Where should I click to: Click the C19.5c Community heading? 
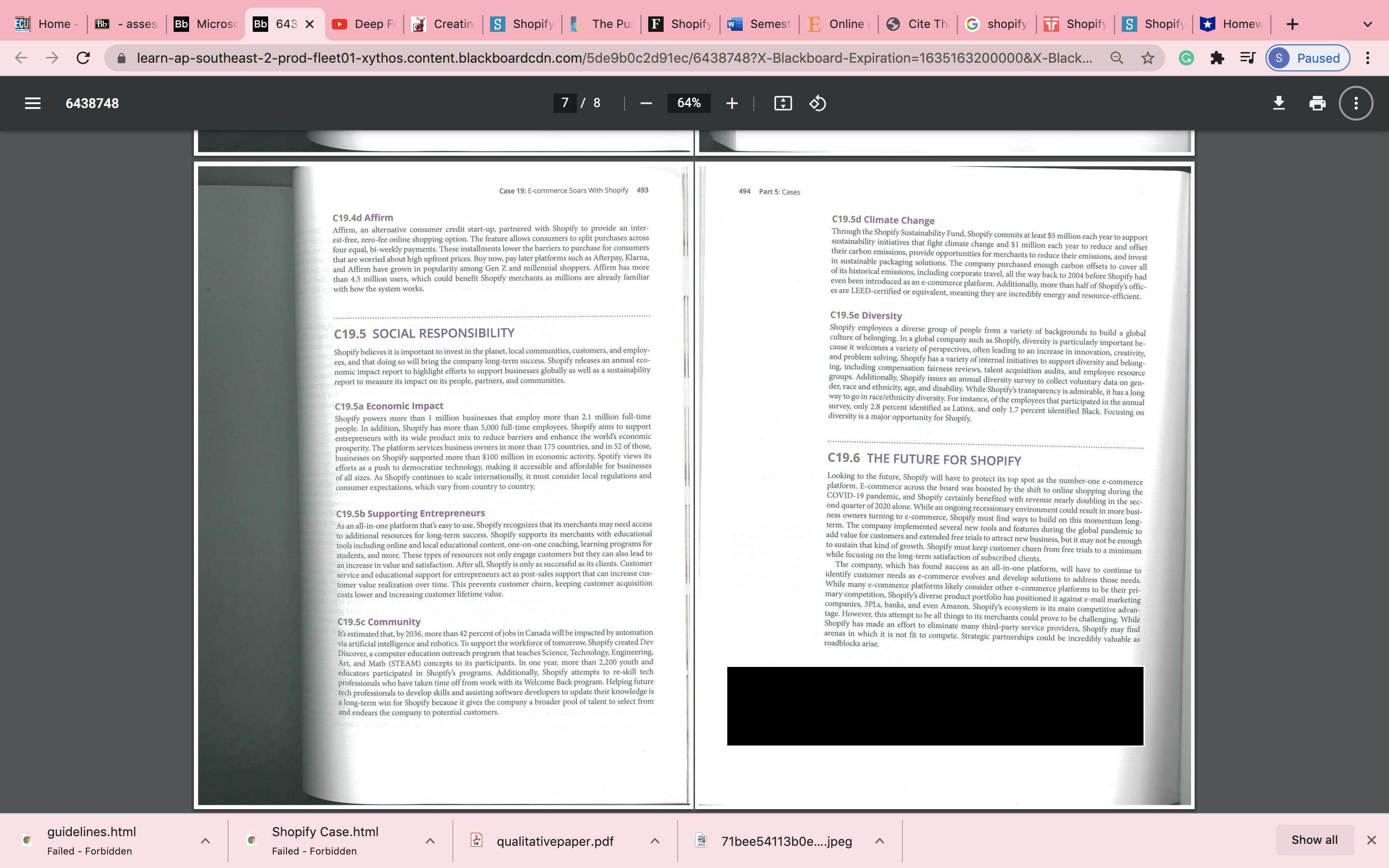(379, 622)
